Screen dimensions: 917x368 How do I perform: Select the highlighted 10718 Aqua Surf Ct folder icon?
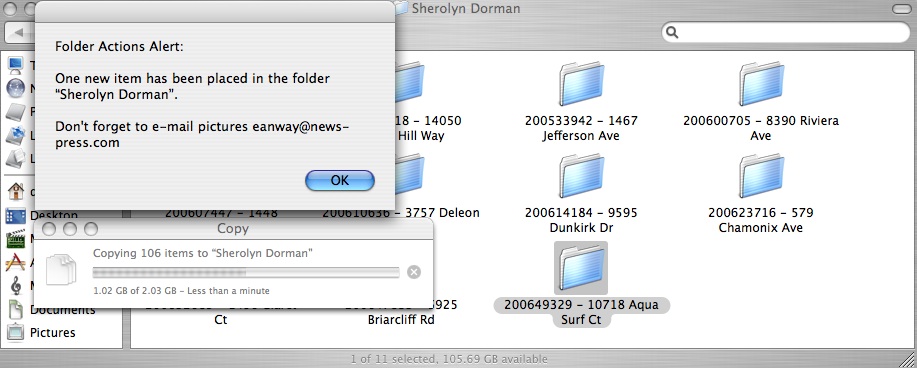[x=581, y=268]
